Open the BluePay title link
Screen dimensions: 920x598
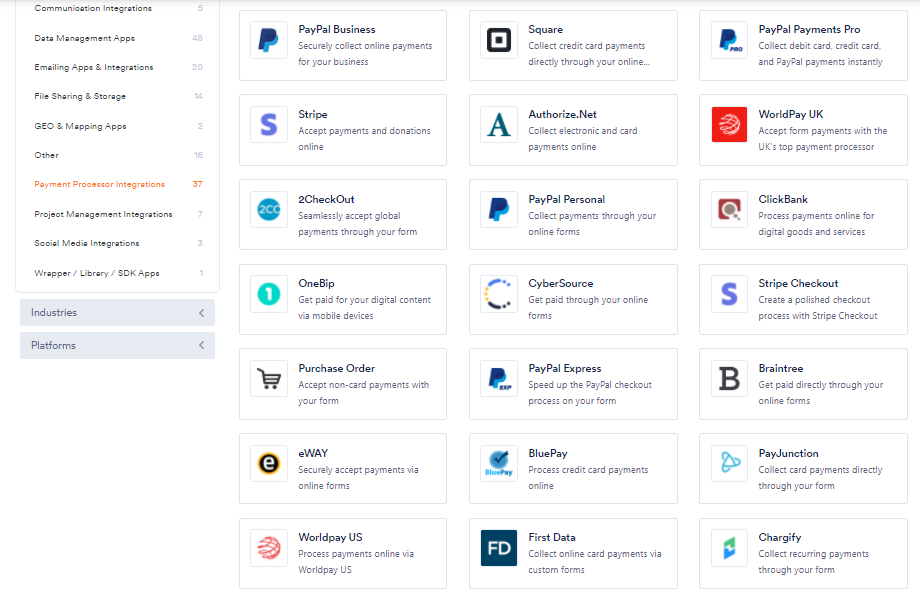click(547, 454)
